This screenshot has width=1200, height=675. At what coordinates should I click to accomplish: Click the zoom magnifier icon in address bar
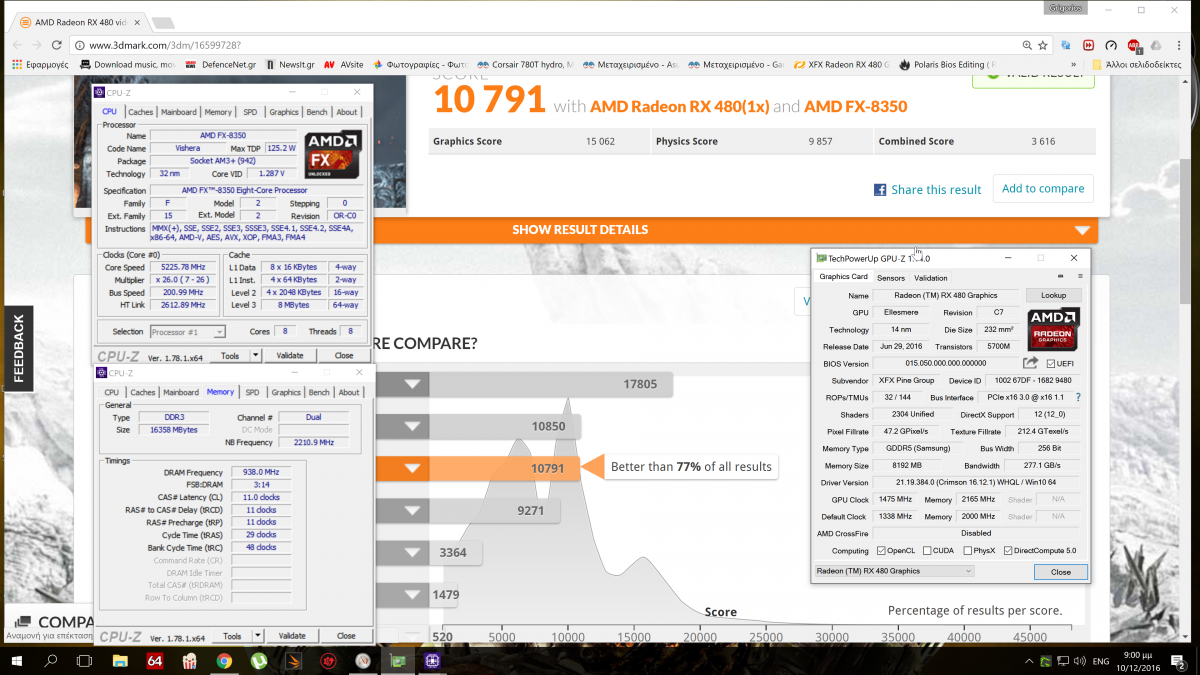[1027, 45]
